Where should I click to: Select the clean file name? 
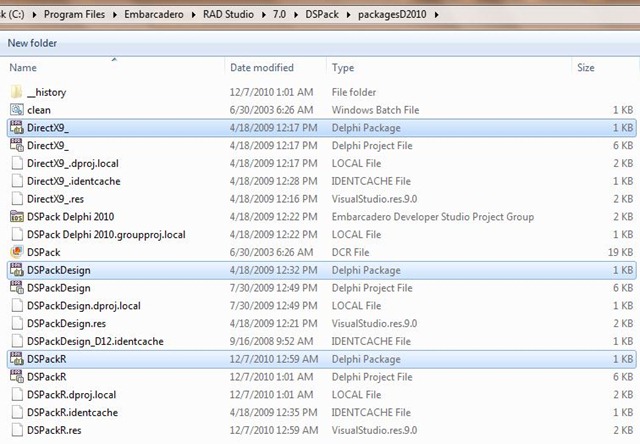click(x=39, y=110)
